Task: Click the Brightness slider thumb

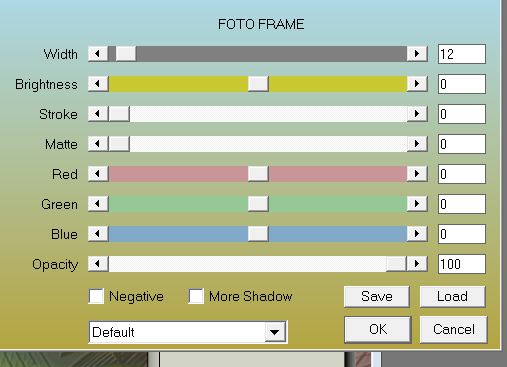Action: click(258, 84)
